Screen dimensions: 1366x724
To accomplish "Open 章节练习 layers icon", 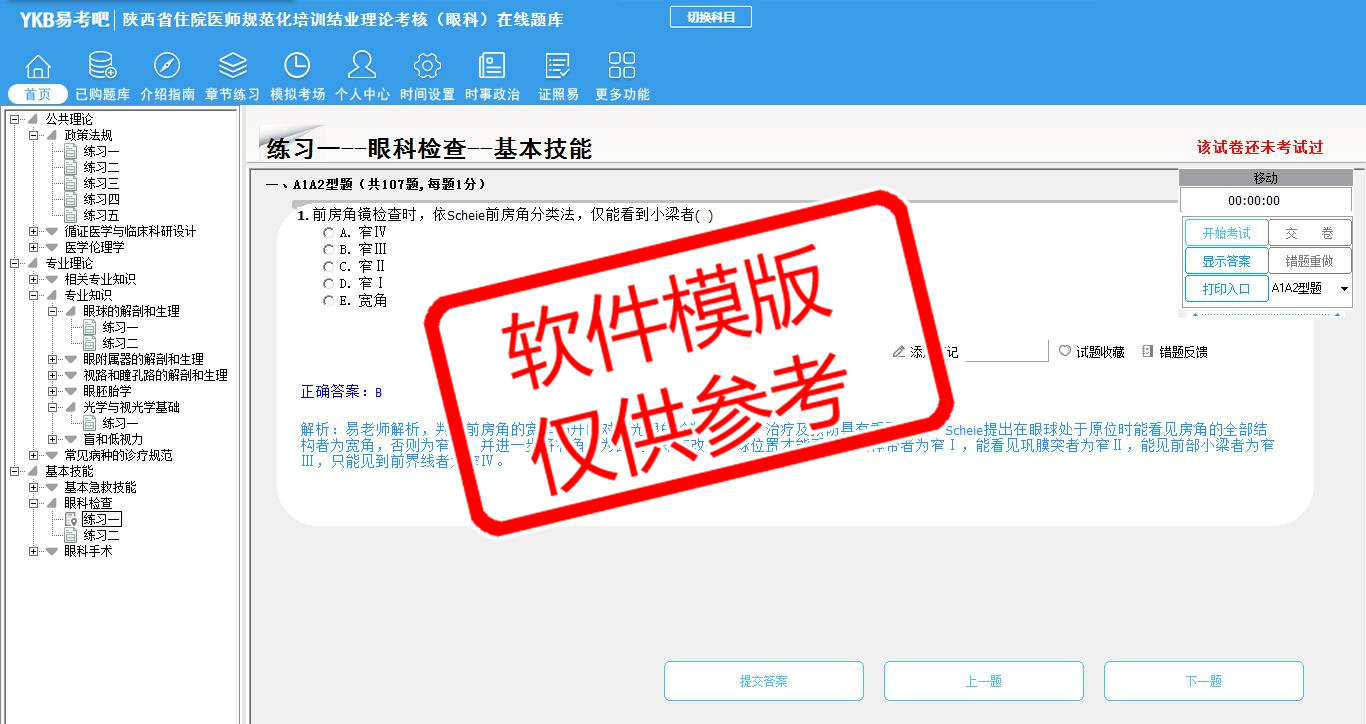I will (232, 67).
